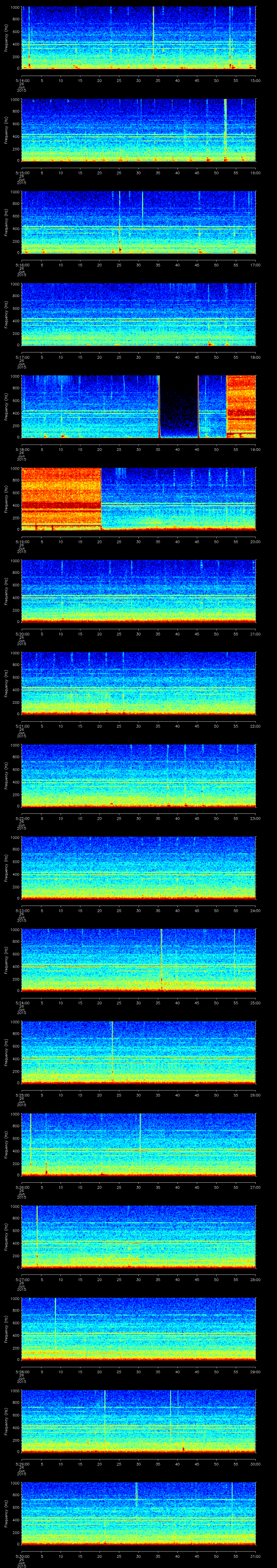Screen dimensions: 277x1568
Task: Select the spectrogram panel starting at 5:24:00
Action: (138, 960)
